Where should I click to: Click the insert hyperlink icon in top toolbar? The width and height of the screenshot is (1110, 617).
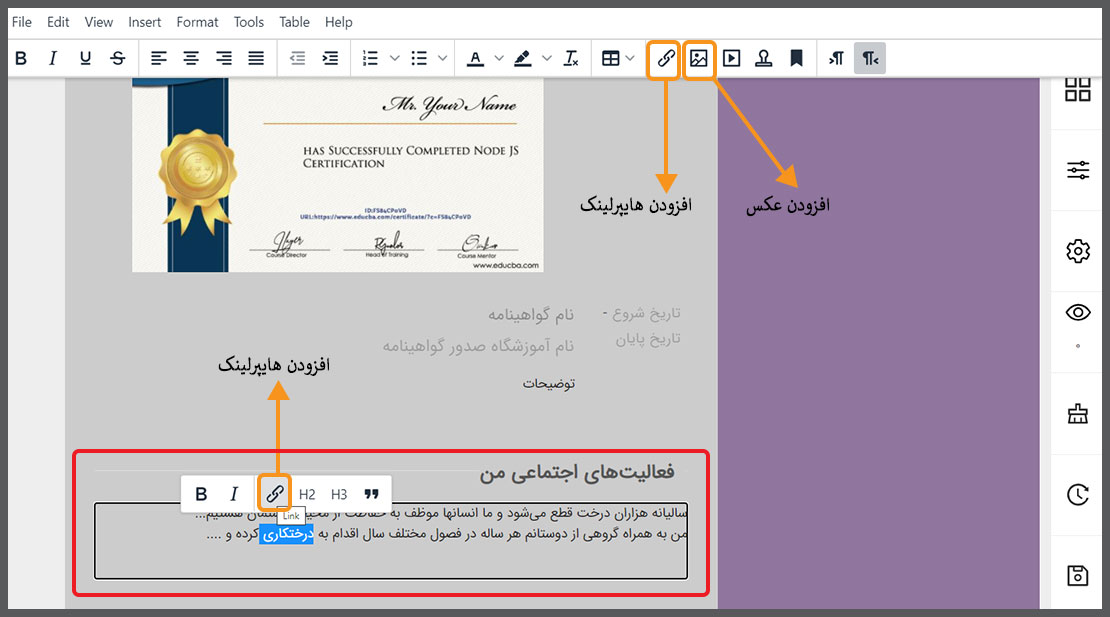665,59
